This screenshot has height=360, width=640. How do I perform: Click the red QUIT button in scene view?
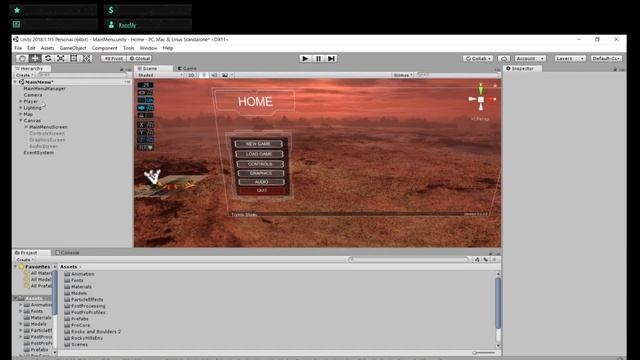pyautogui.click(x=262, y=191)
